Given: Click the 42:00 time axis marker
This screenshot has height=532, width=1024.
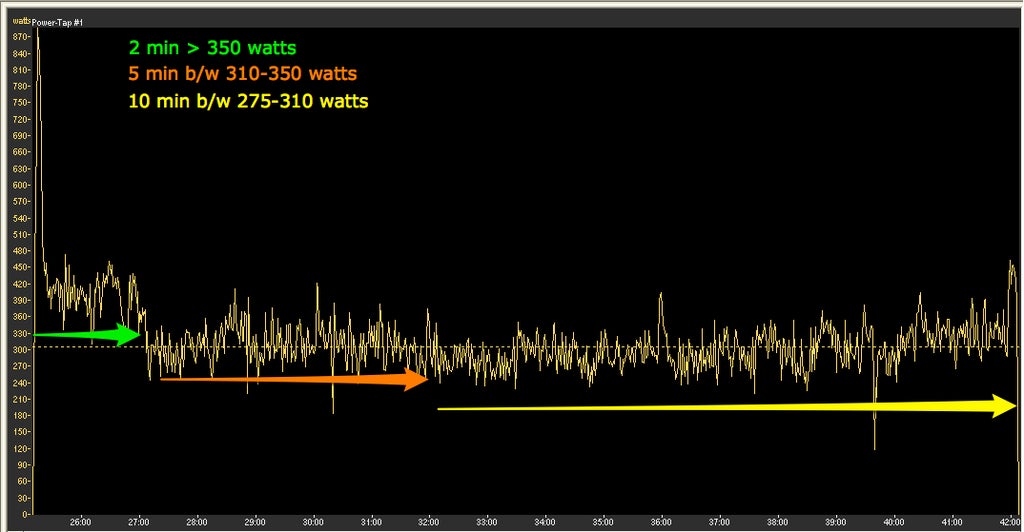Looking at the screenshot, I should coord(1008,521).
